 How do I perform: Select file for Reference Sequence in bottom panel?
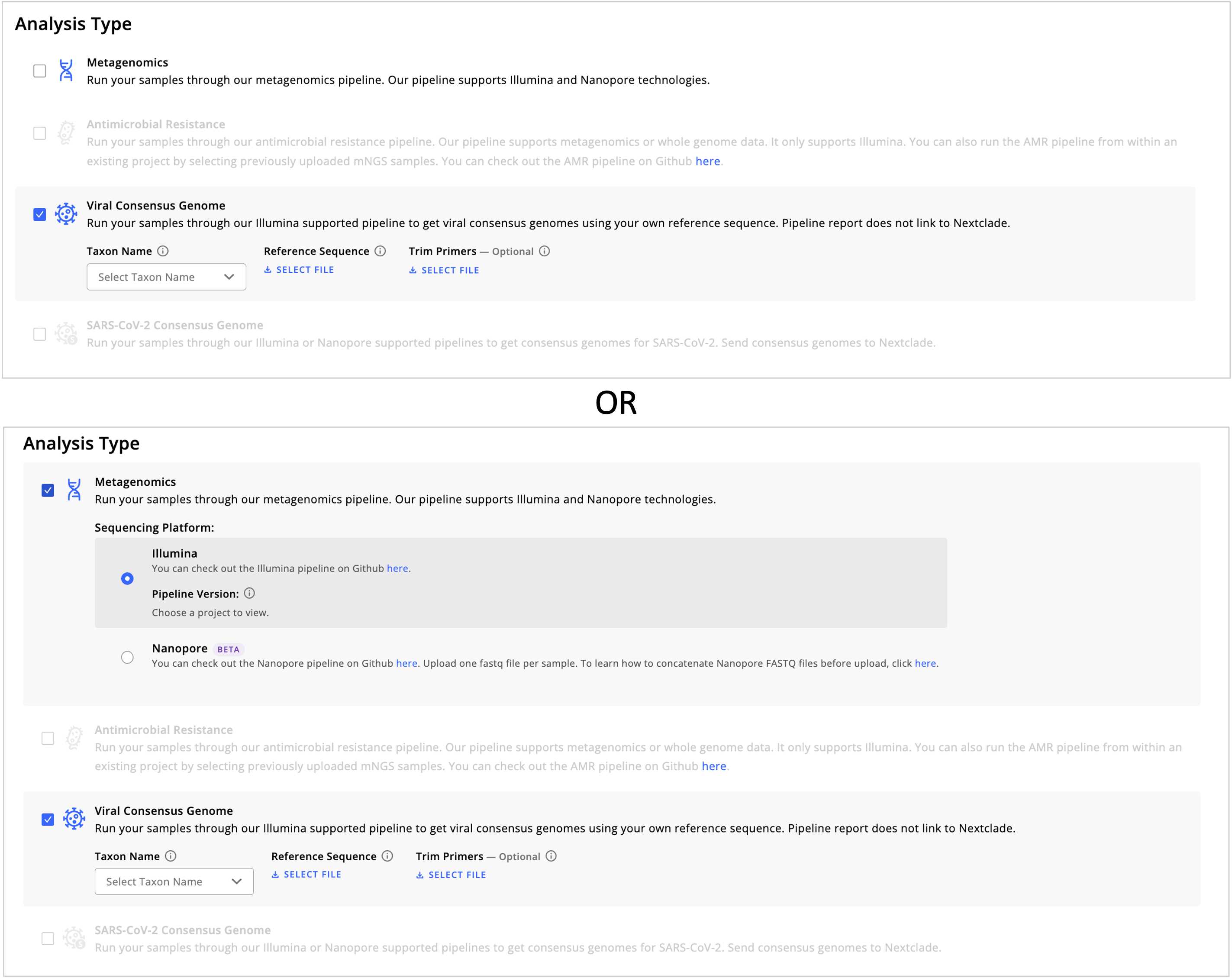pyautogui.click(x=306, y=875)
